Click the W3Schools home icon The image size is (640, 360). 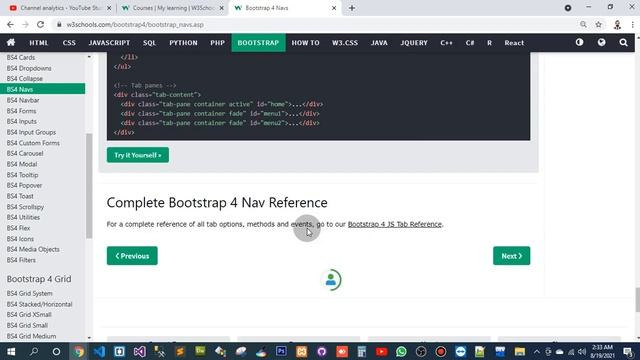(11, 42)
